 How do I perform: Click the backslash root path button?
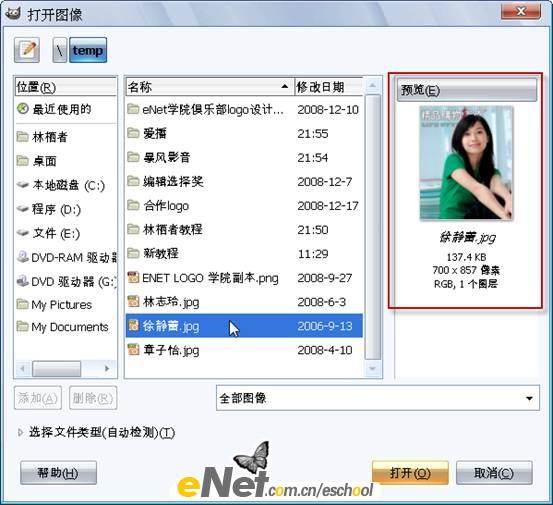coord(60,50)
